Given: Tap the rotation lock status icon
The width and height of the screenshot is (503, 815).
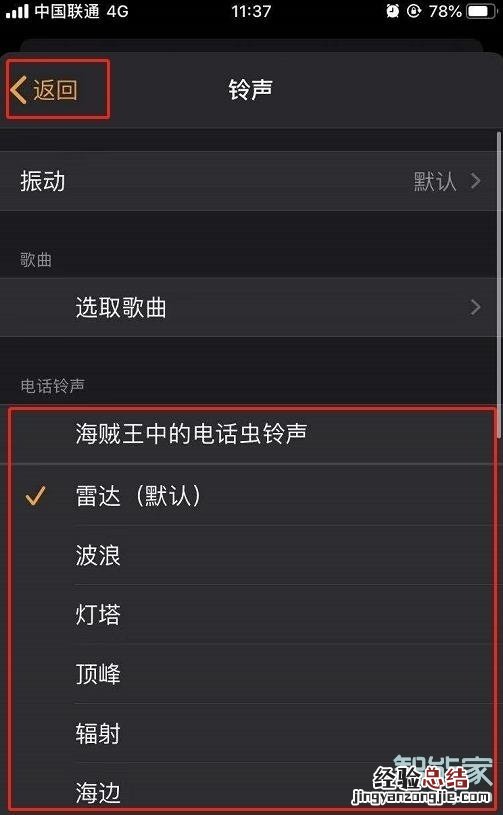Looking at the screenshot, I should (x=414, y=11).
